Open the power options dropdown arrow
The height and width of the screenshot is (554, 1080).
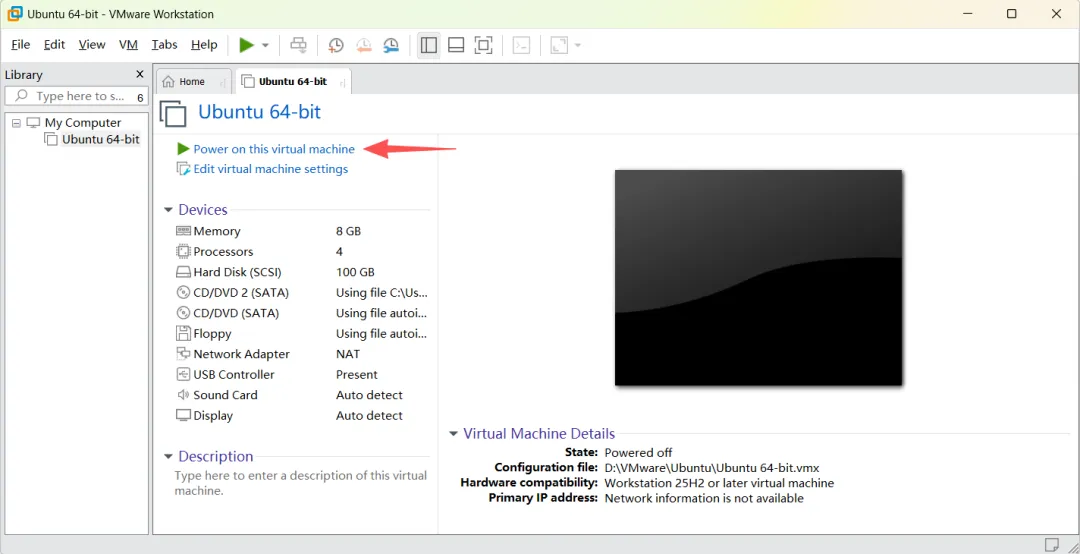click(265, 45)
